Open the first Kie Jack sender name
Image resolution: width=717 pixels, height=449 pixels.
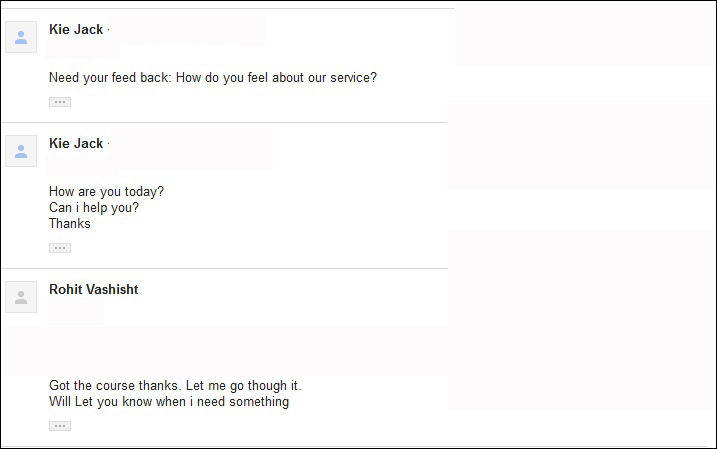pyautogui.click(x=76, y=29)
